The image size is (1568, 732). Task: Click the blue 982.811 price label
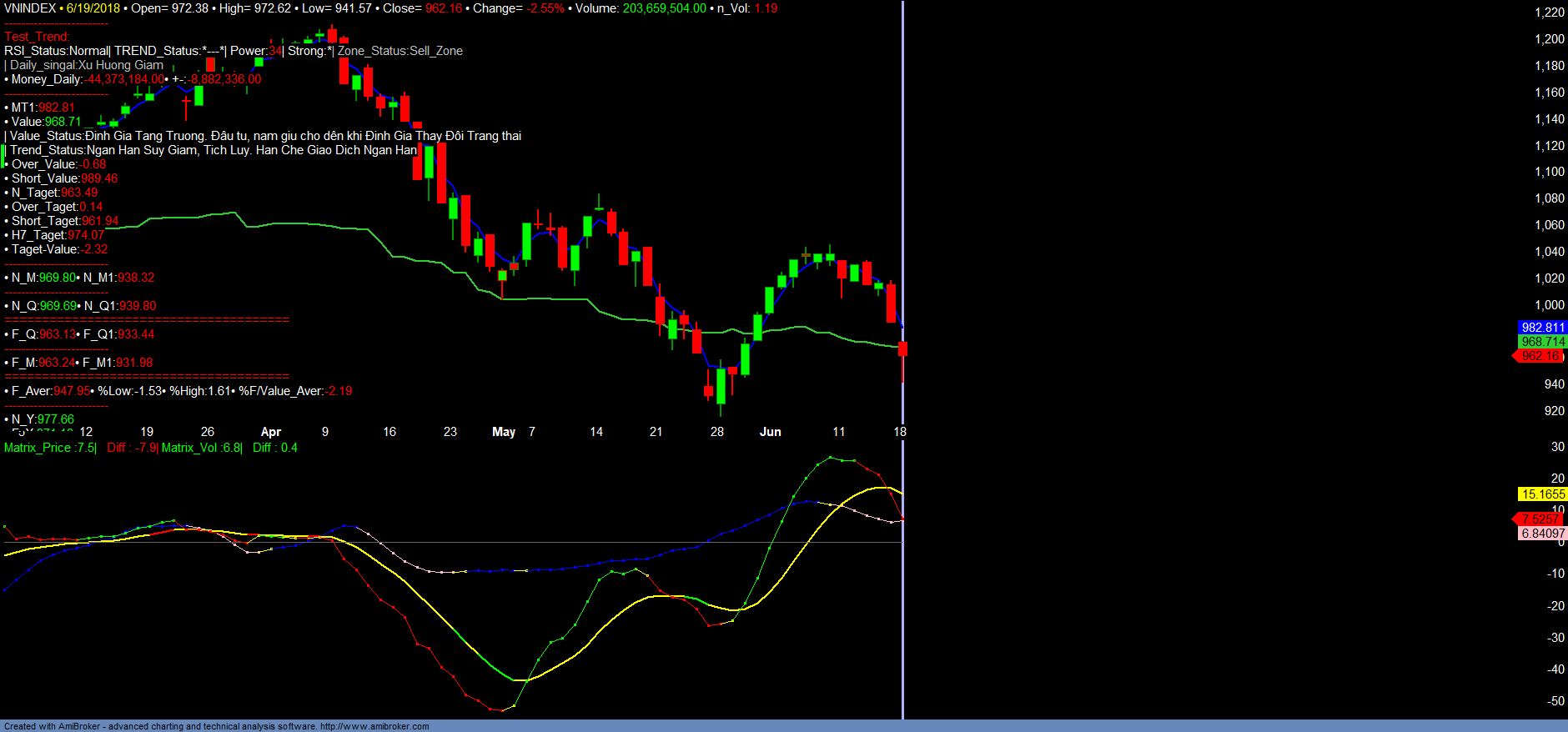(x=1542, y=328)
